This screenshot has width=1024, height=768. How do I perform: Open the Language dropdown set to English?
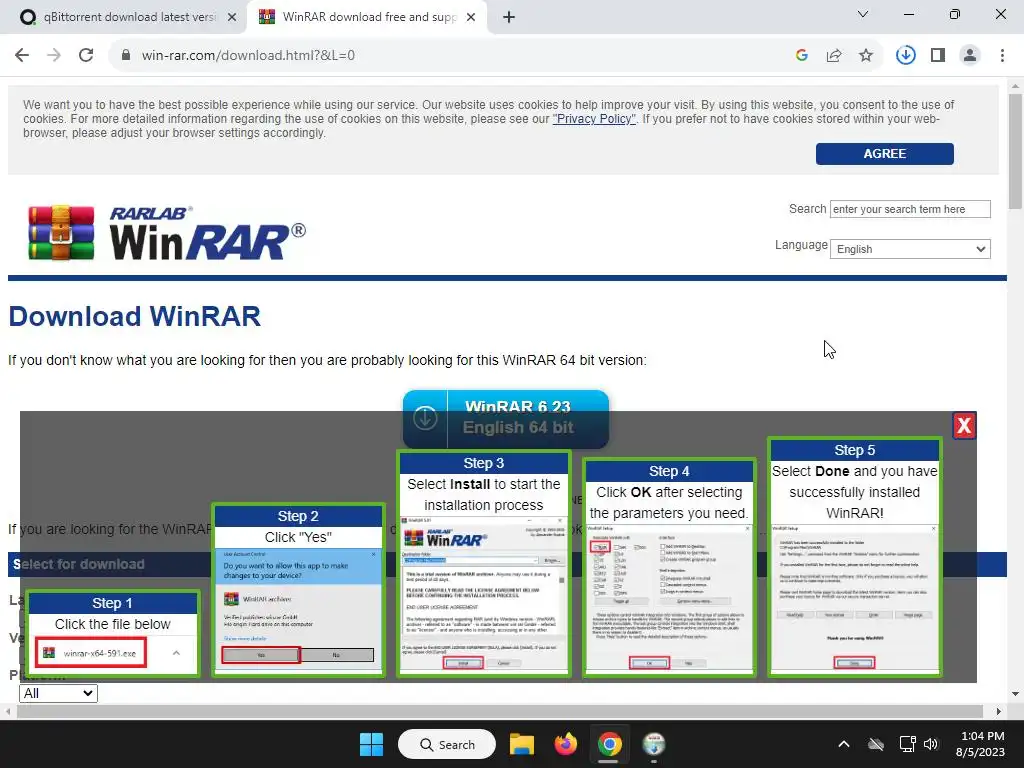tap(910, 249)
